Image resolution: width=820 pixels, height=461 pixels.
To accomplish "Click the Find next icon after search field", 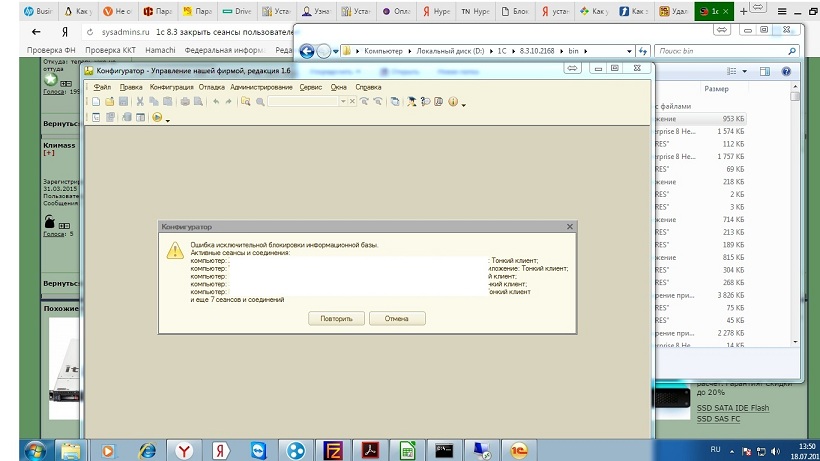I will (x=364, y=101).
